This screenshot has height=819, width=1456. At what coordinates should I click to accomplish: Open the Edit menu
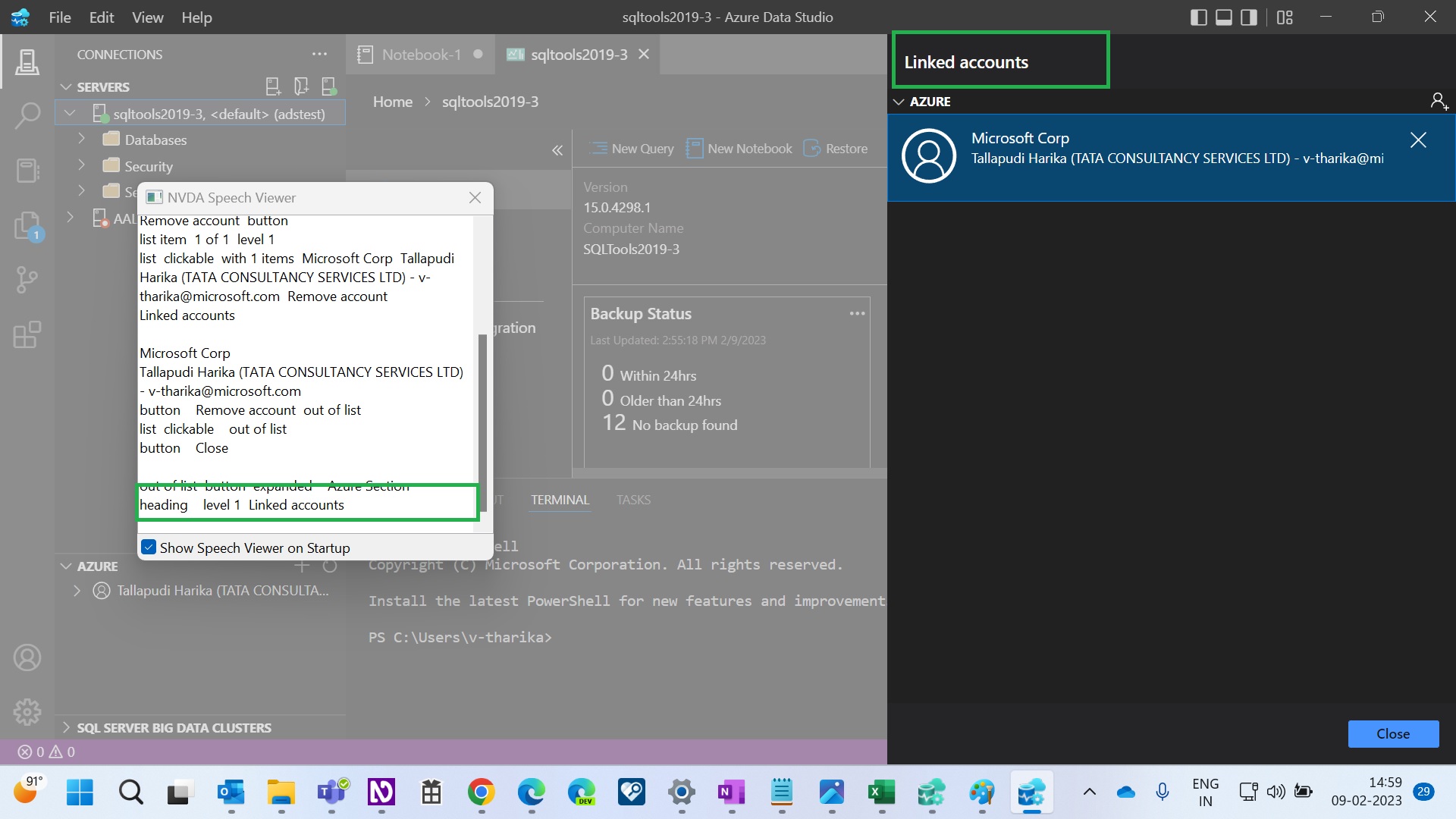(x=101, y=17)
